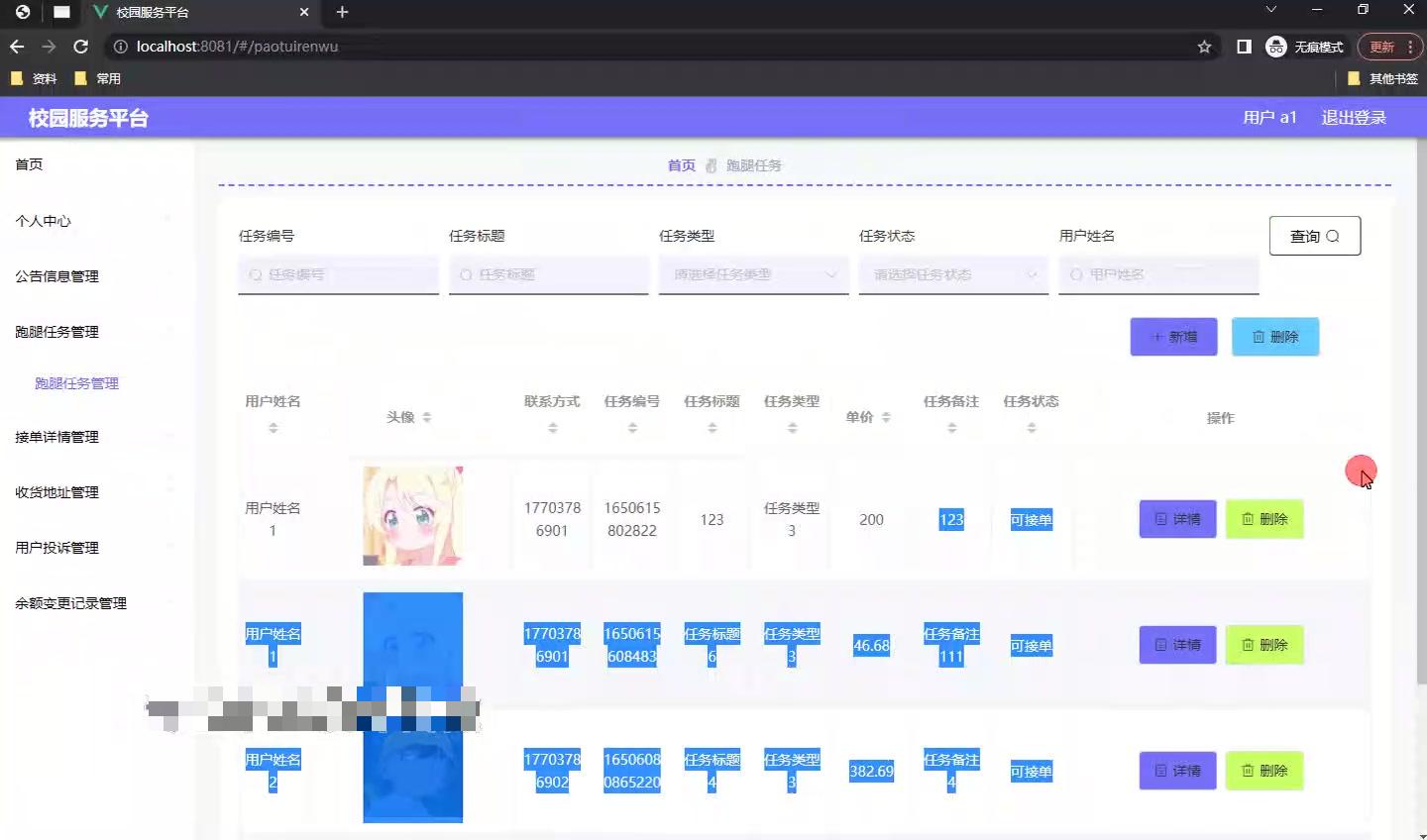
Task: Click the trash icon on the blue 删除 button
Action: tap(1256, 337)
